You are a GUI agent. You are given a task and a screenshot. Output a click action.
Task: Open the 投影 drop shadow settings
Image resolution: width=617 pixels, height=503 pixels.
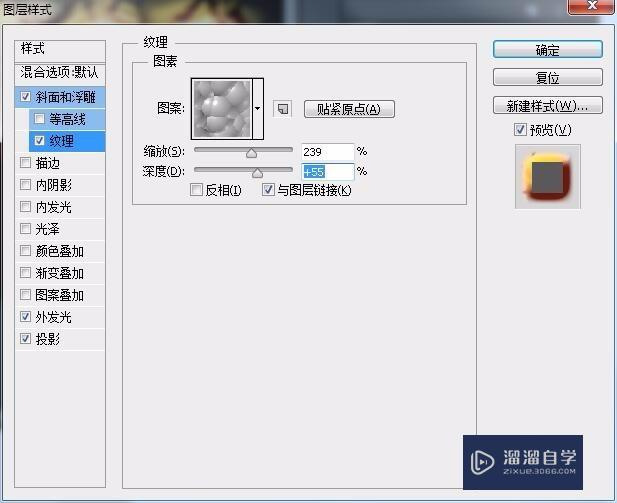point(48,339)
